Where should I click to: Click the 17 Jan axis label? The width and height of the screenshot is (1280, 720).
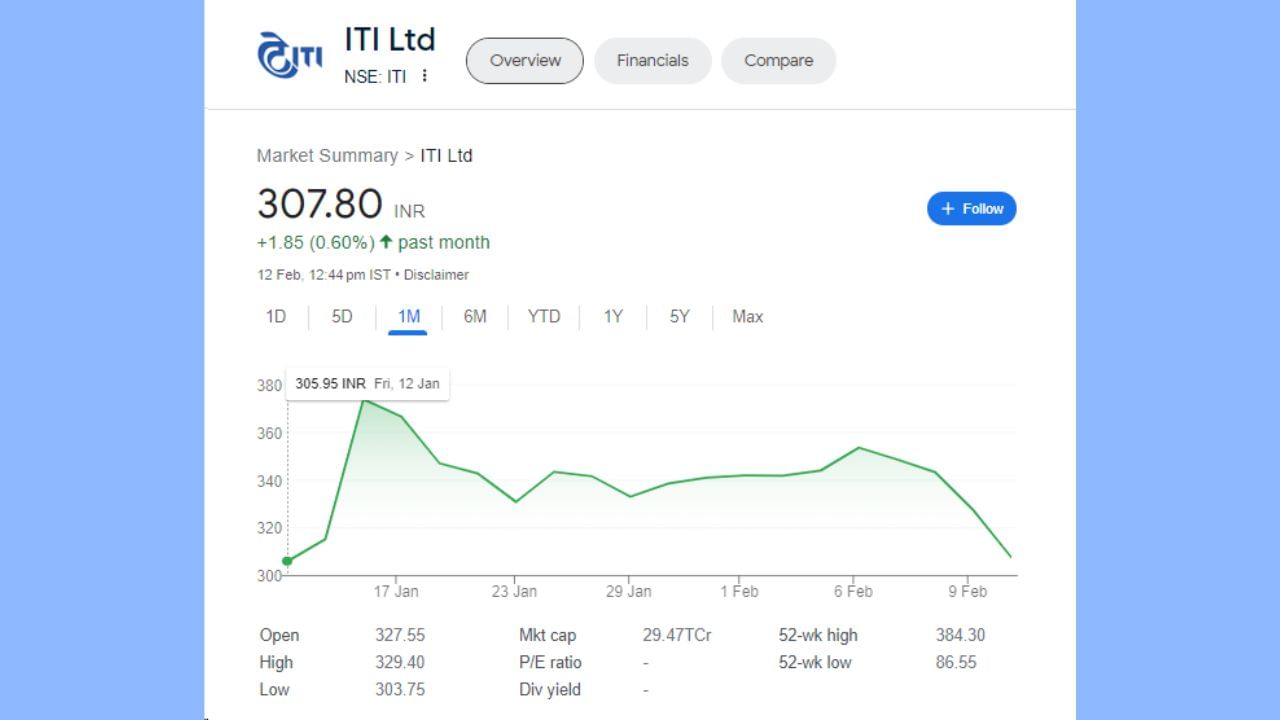click(x=396, y=591)
